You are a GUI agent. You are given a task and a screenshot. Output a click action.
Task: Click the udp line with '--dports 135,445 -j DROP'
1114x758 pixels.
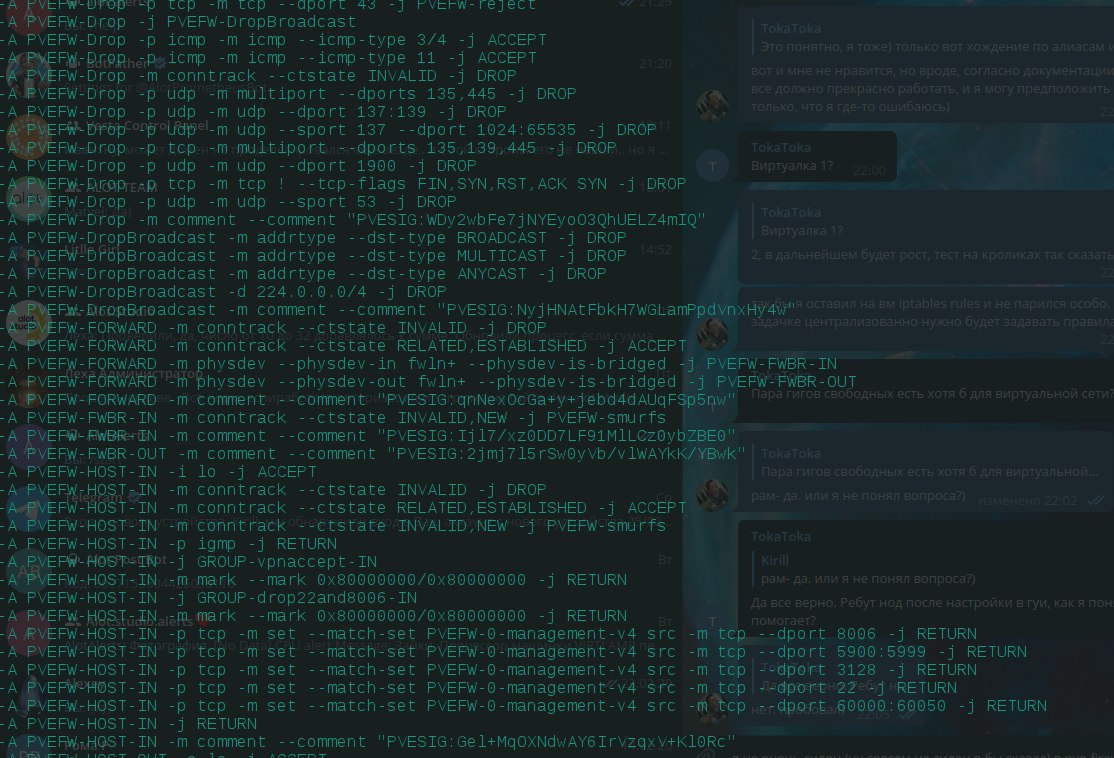pyautogui.click(x=288, y=94)
